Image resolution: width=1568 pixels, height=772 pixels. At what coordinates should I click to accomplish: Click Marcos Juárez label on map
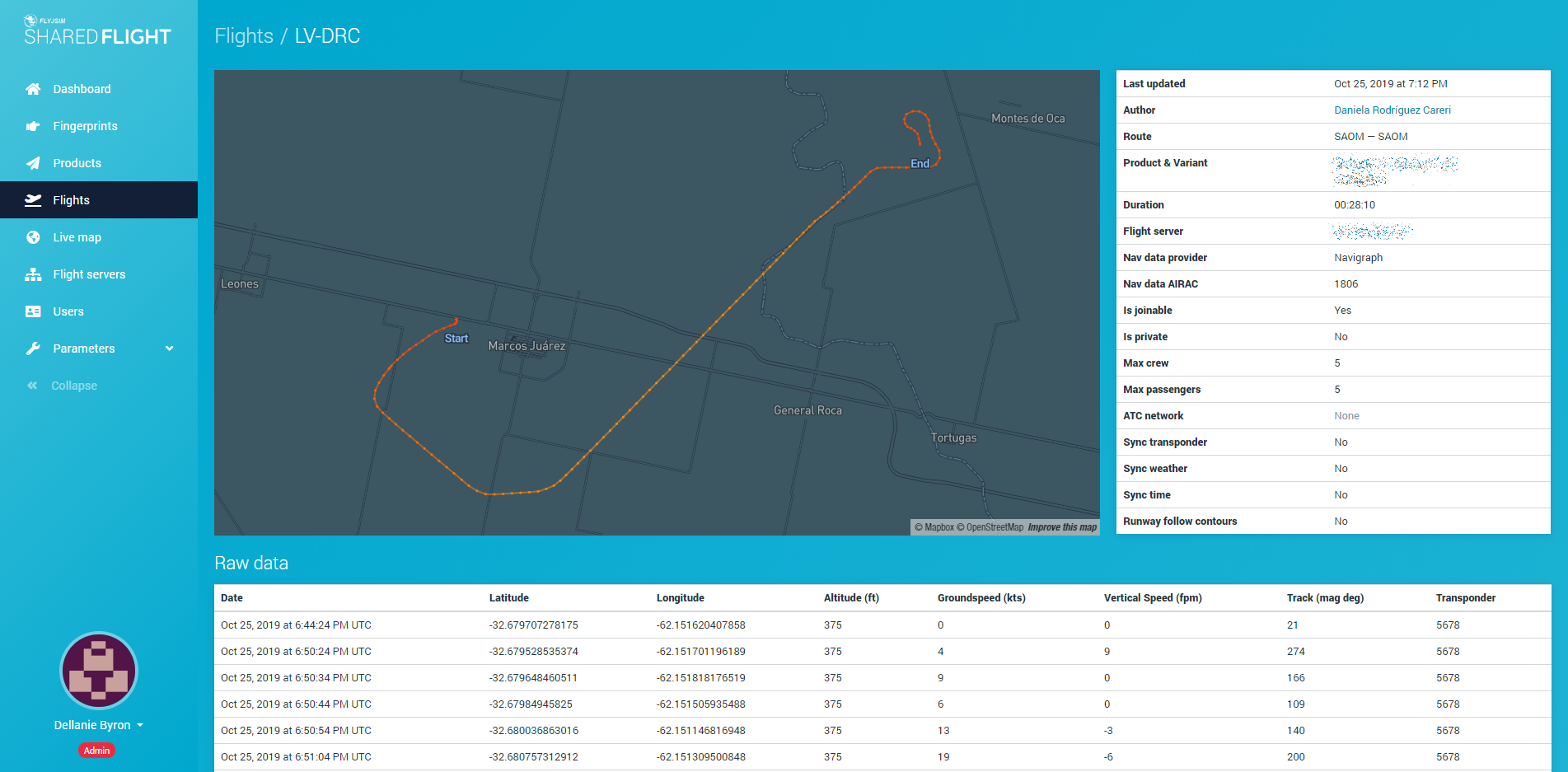[527, 346]
